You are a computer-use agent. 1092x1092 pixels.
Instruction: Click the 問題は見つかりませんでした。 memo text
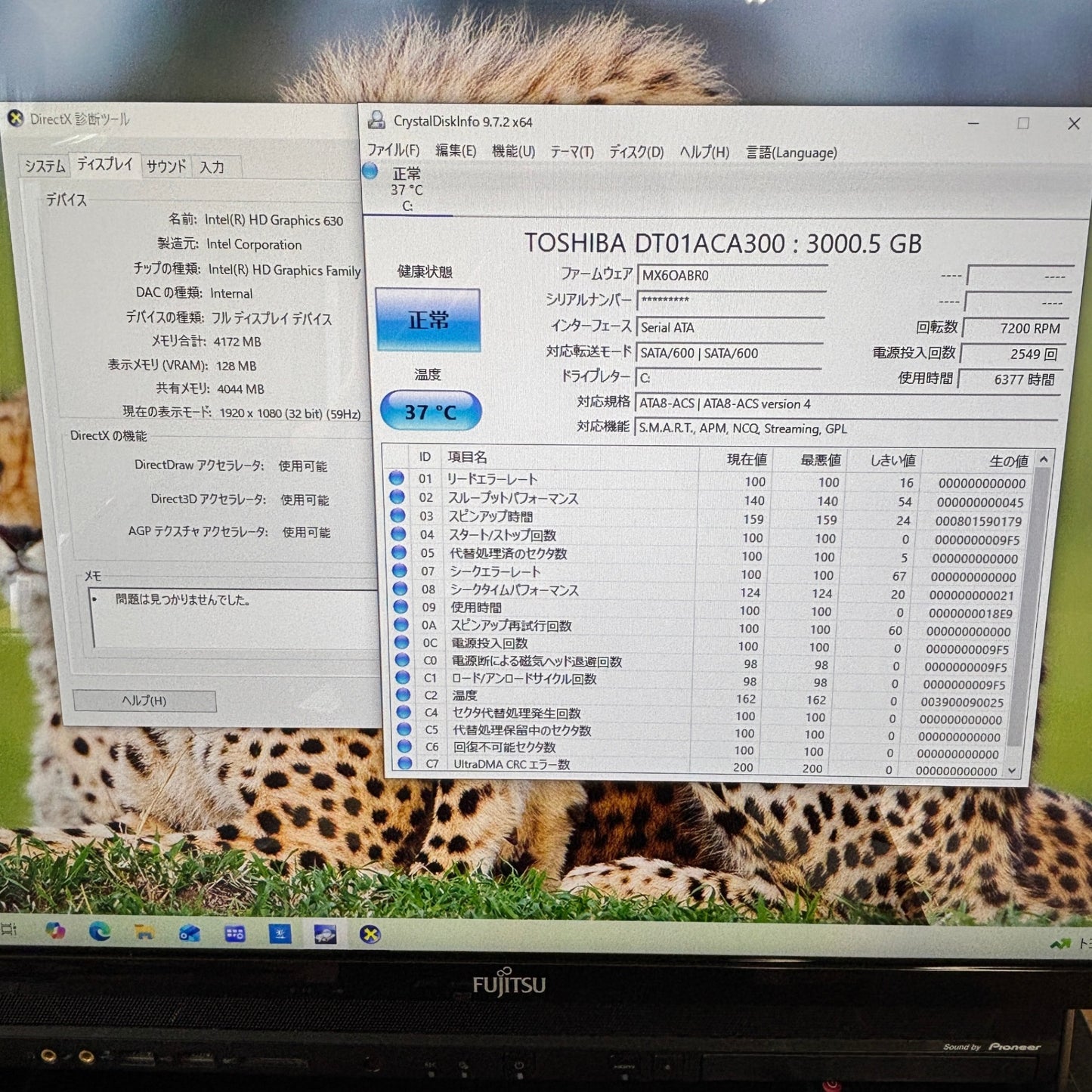coord(182,599)
